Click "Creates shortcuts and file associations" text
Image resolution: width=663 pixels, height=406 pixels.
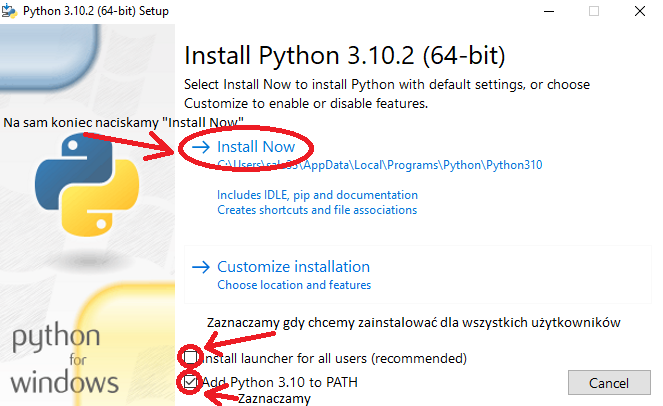pyautogui.click(x=317, y=210)
